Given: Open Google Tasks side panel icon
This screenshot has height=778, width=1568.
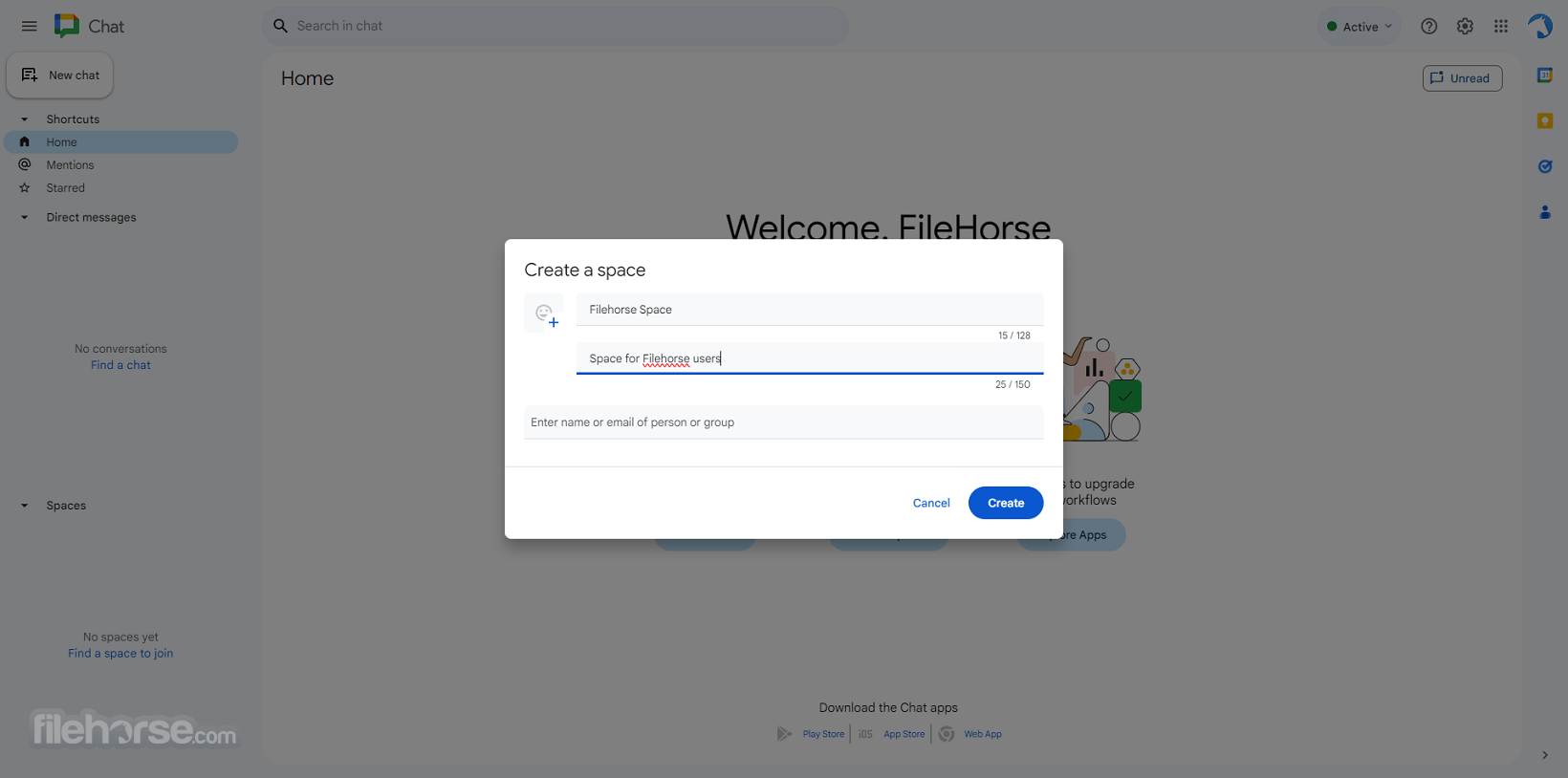Looking at the screenshot, I should click(x=1544, y=166).
